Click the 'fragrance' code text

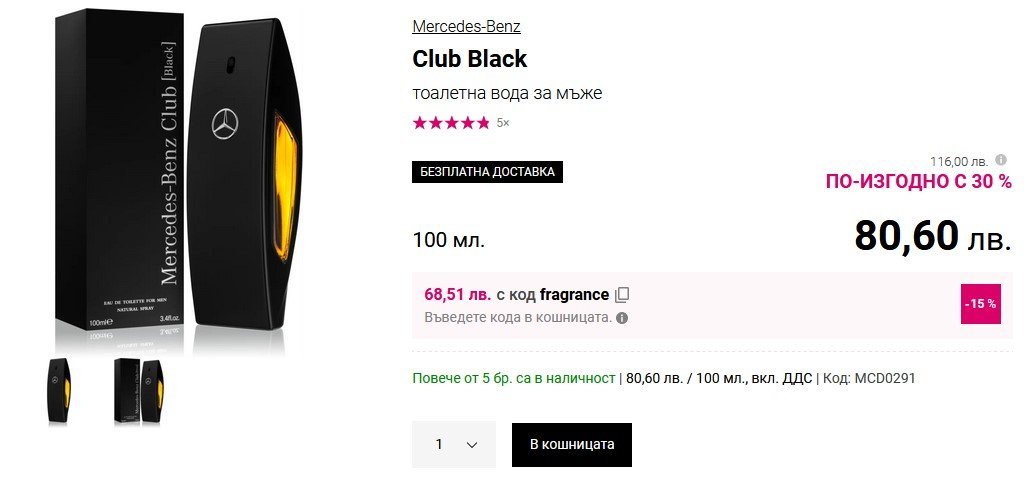coord(574,295)
